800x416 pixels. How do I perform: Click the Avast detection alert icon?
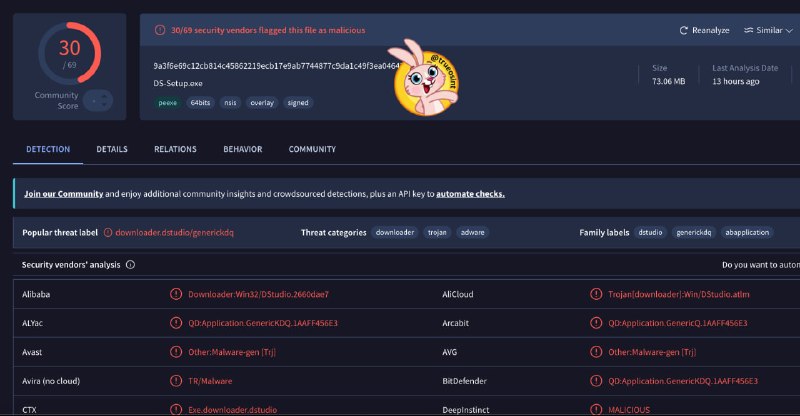pos(176,352)
